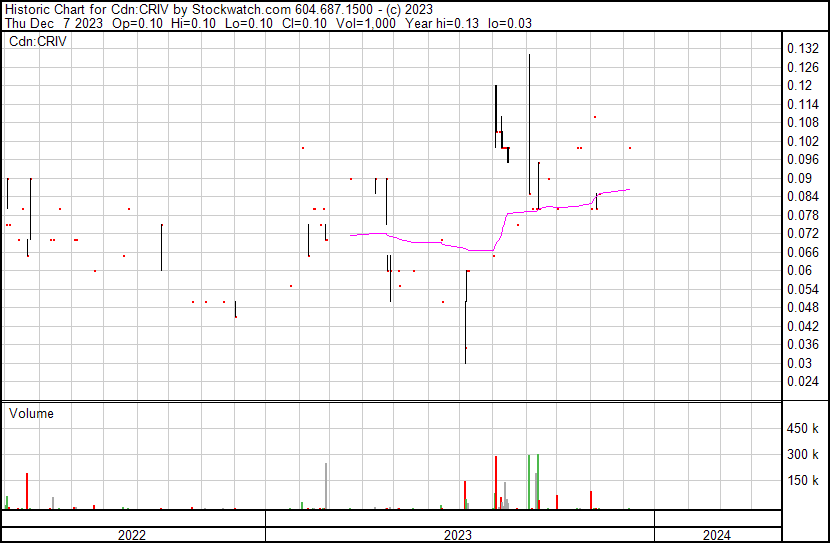
Task: Click the 300 k volume axis label
Action: click(x=803, y=455)
